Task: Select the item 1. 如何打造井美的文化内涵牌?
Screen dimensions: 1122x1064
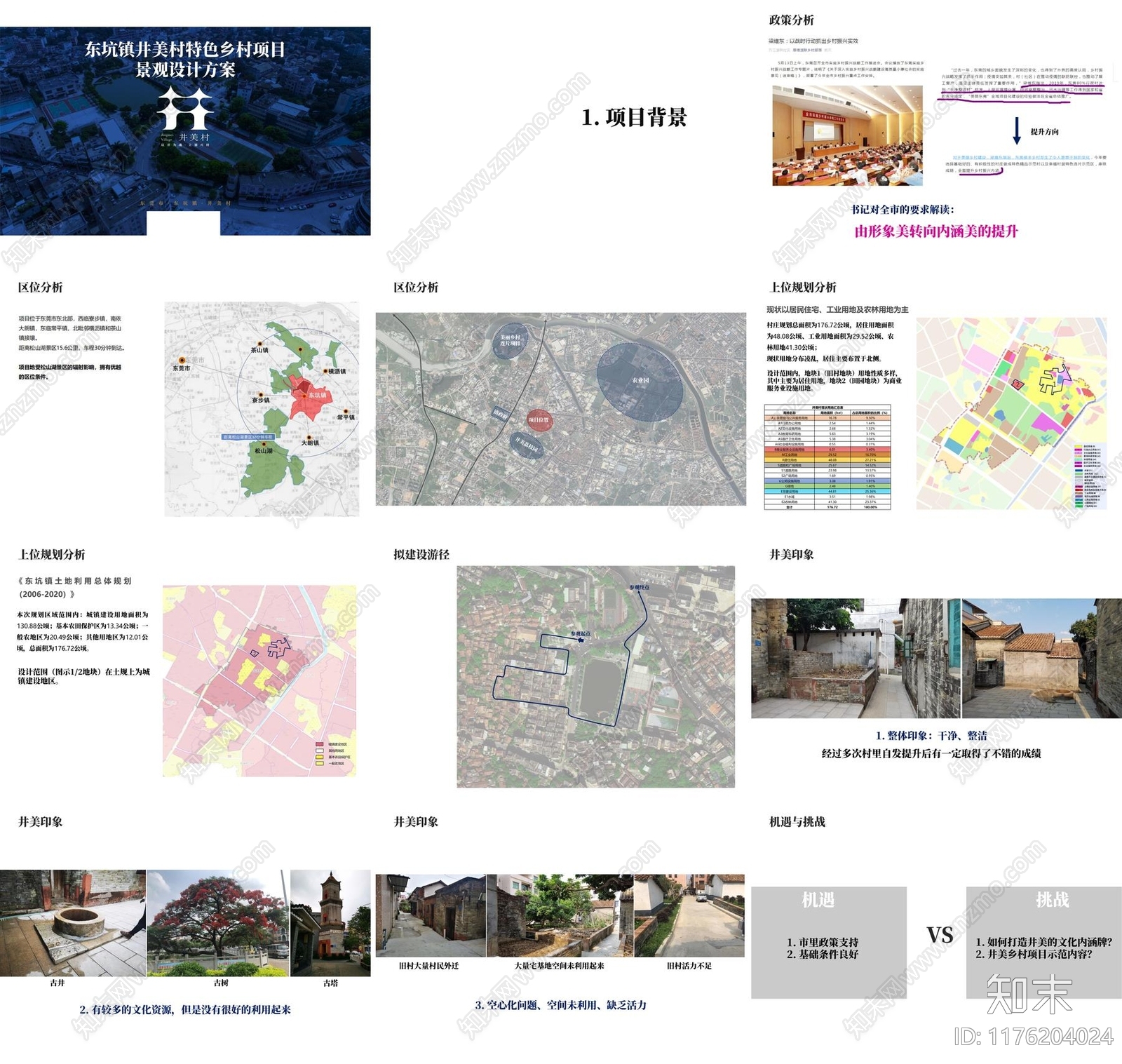Action: 1043,942
